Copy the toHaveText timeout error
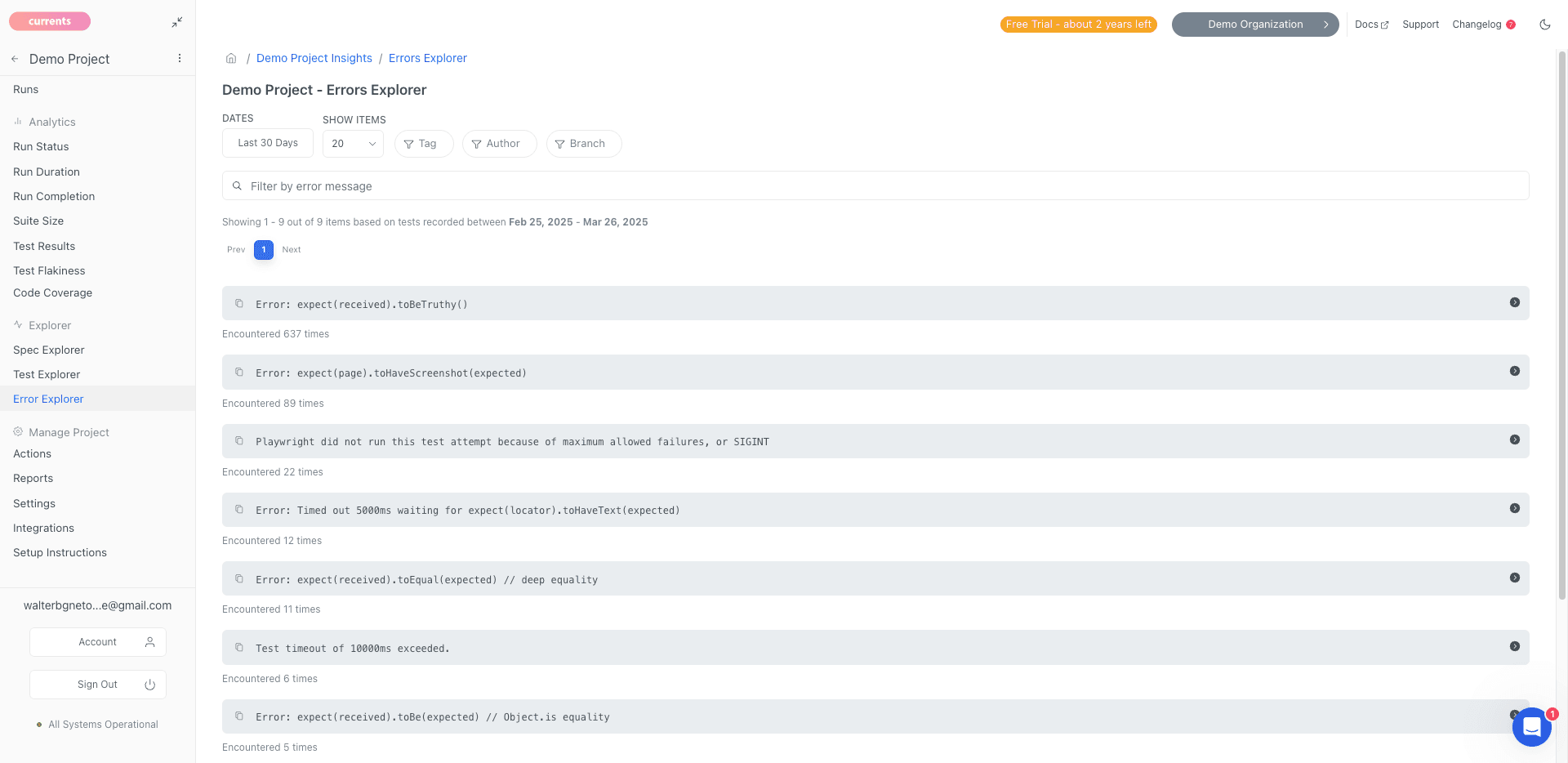 (239, 509)
